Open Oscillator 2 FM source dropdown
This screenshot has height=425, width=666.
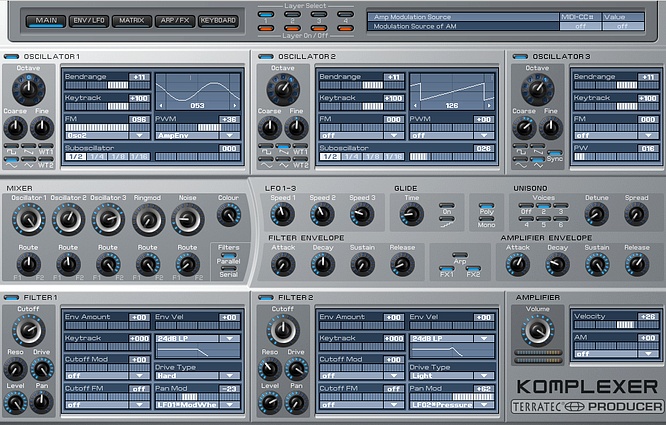tap(362, 135)
